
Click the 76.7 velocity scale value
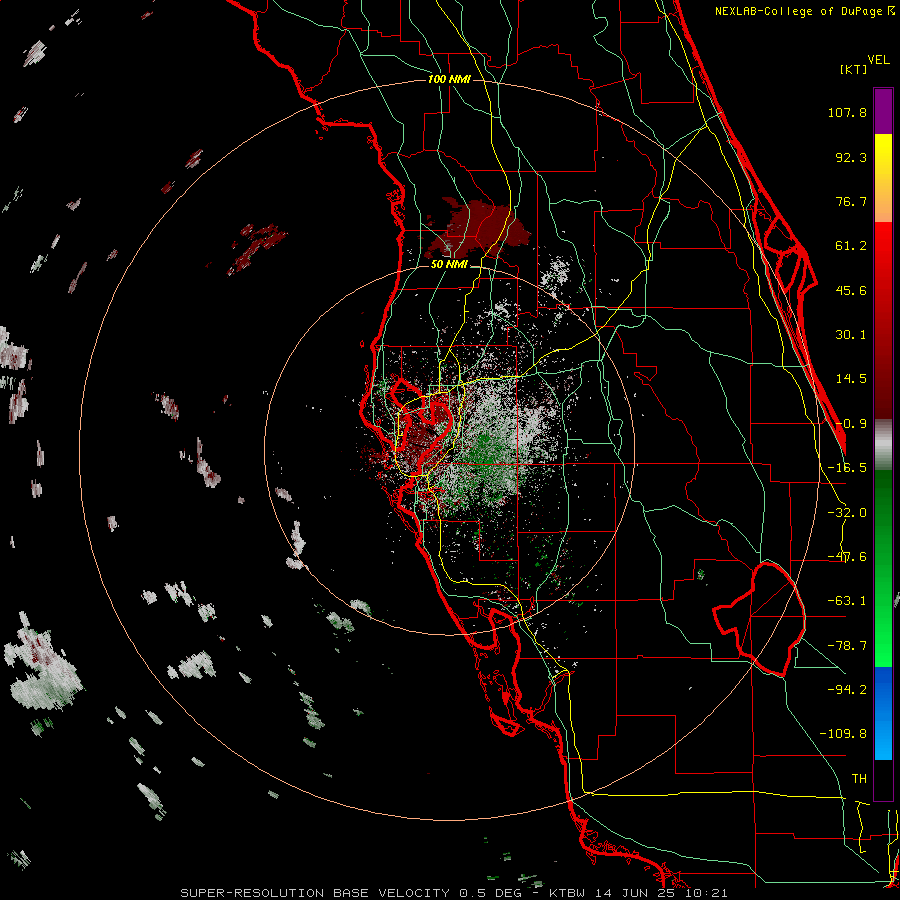coord(851,201)
